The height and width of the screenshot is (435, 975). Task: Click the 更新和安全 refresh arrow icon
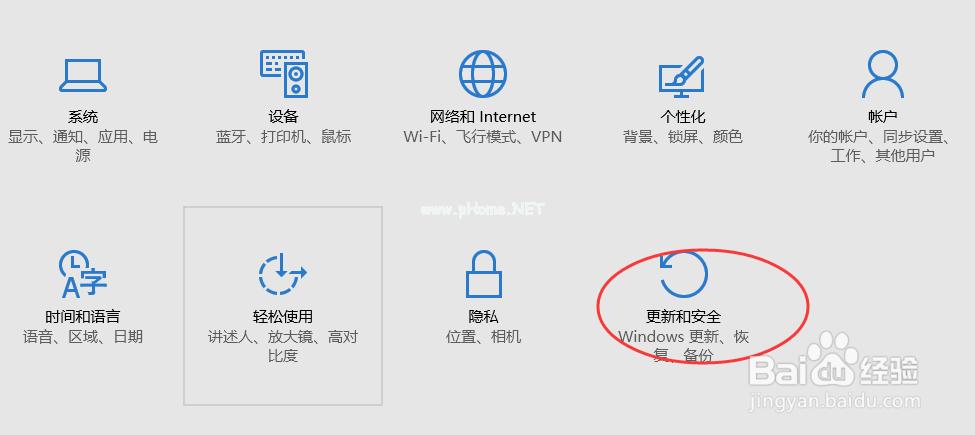(683, 273)
